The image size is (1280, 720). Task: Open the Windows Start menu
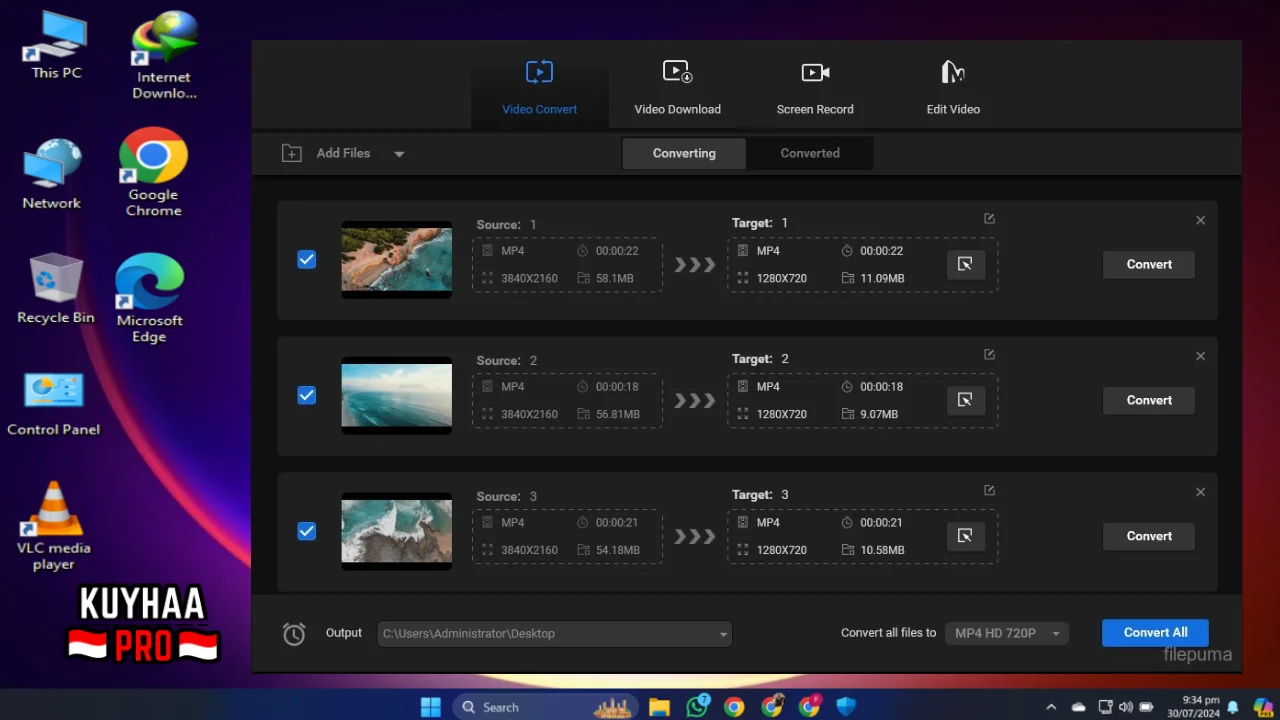coord(430,707)
